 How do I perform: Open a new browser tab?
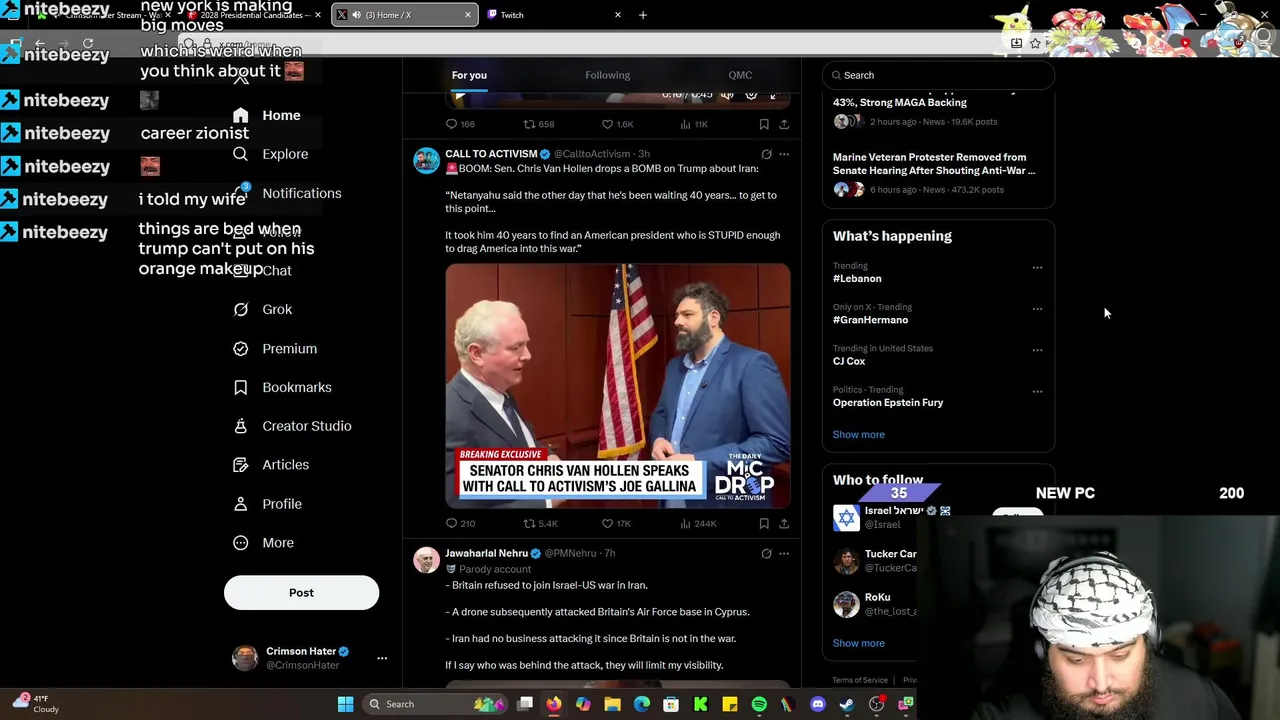point(643,15)
